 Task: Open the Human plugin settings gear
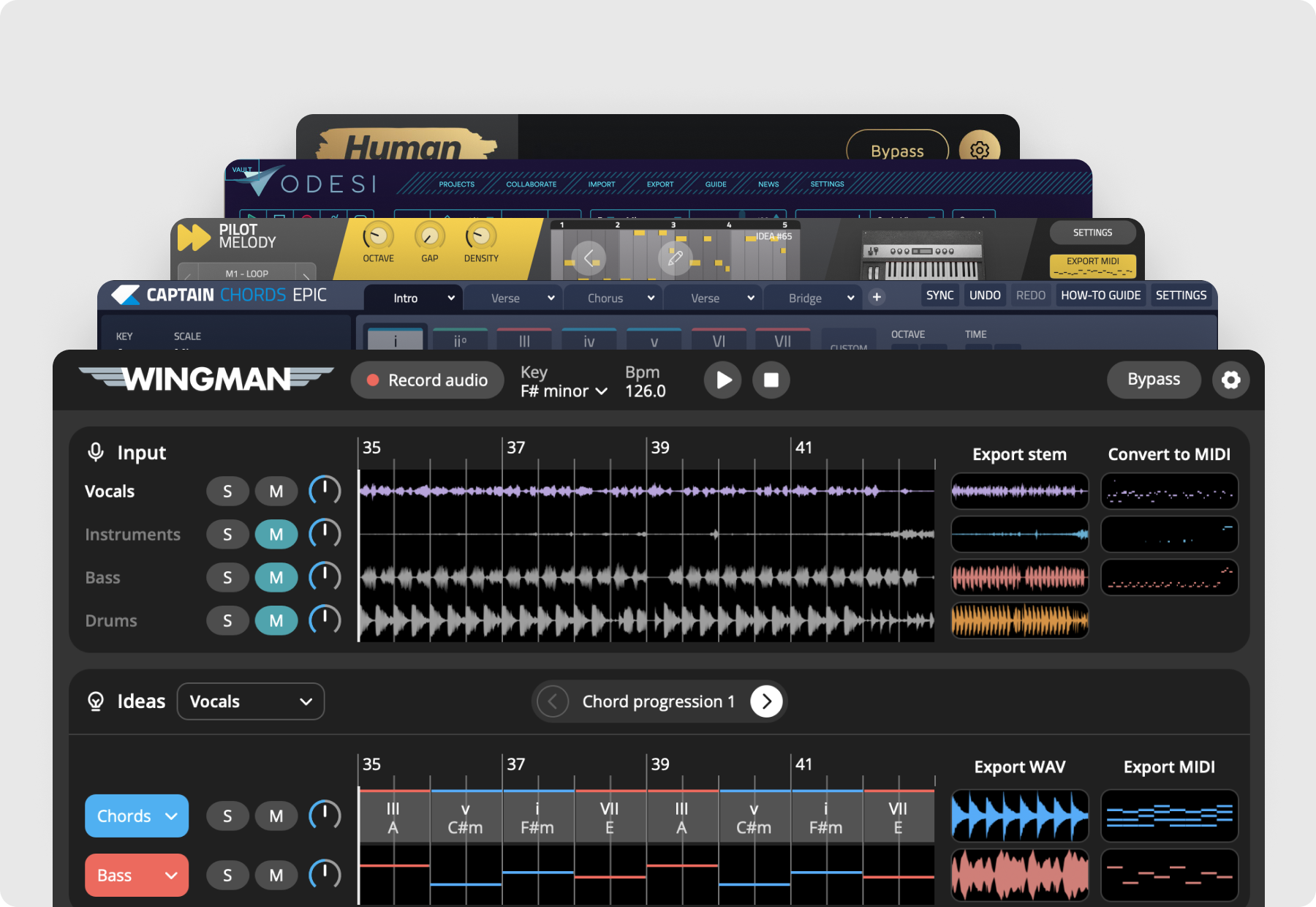980,150
